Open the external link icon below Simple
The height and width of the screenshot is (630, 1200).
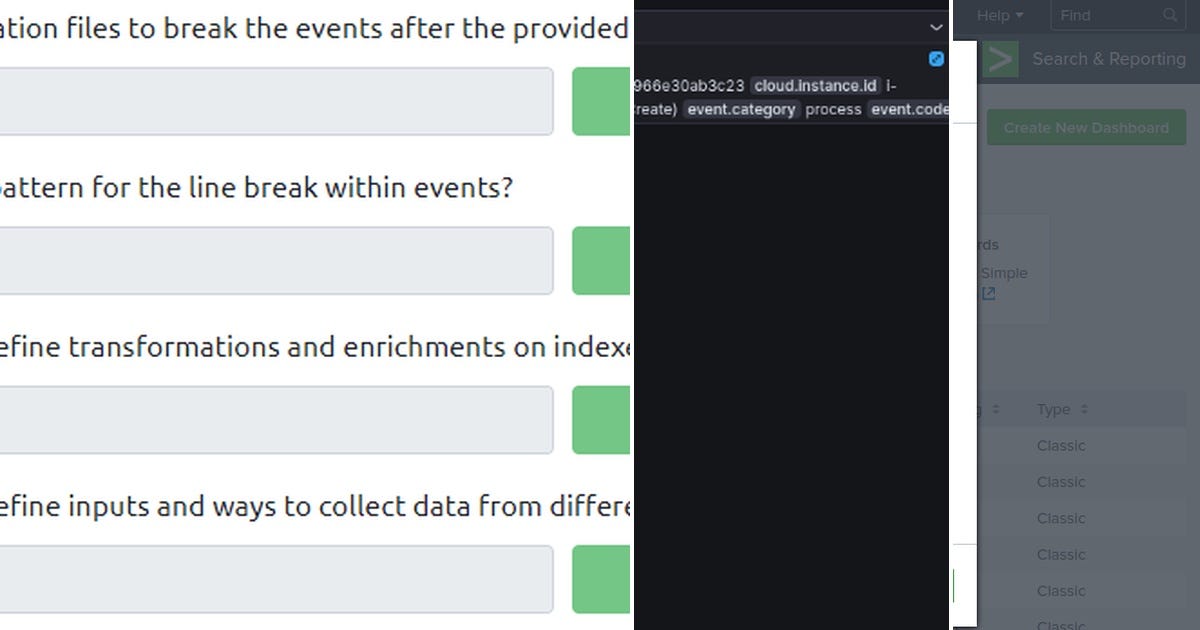click(988, 293)
